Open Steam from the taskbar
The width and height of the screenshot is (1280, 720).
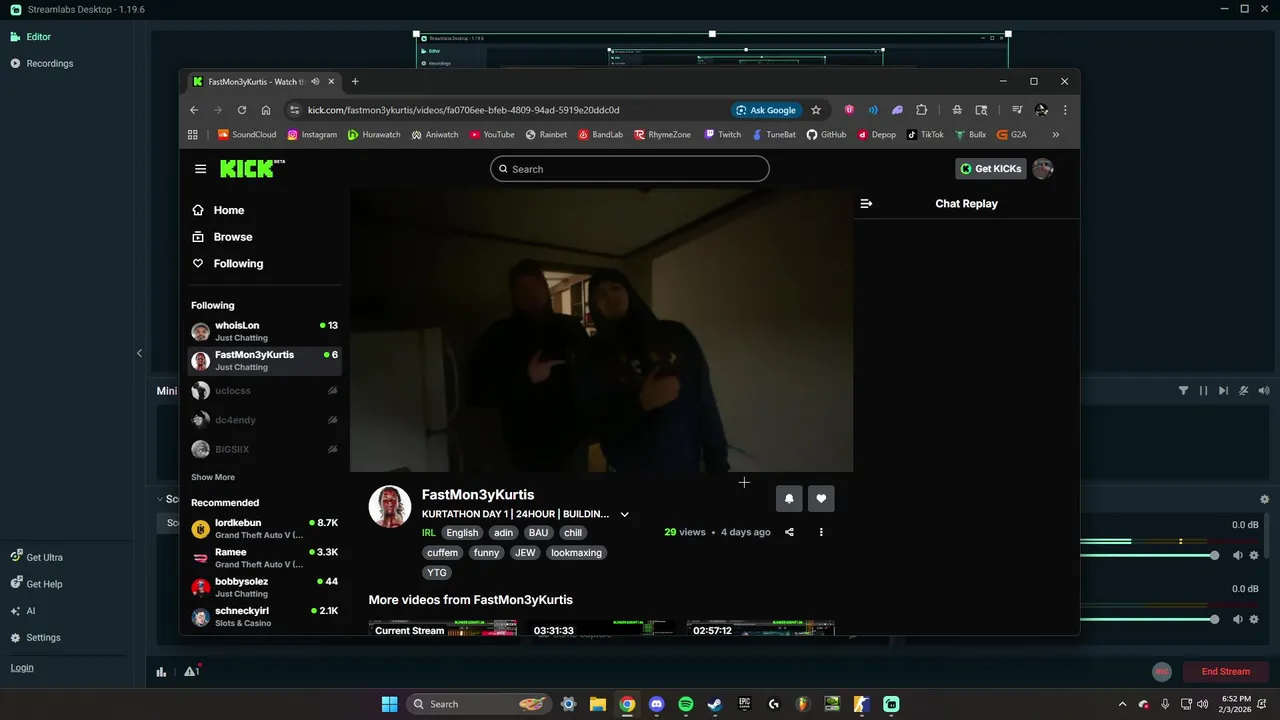coord(715,704)
